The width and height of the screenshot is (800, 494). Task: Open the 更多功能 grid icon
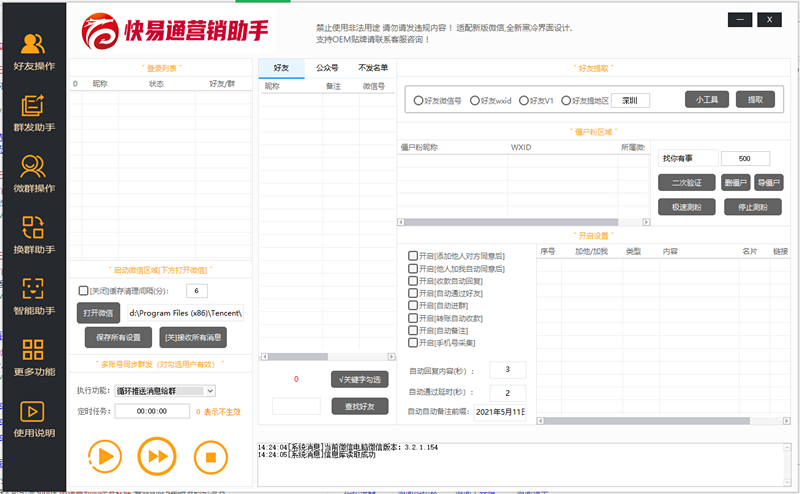tap(33, 350)
